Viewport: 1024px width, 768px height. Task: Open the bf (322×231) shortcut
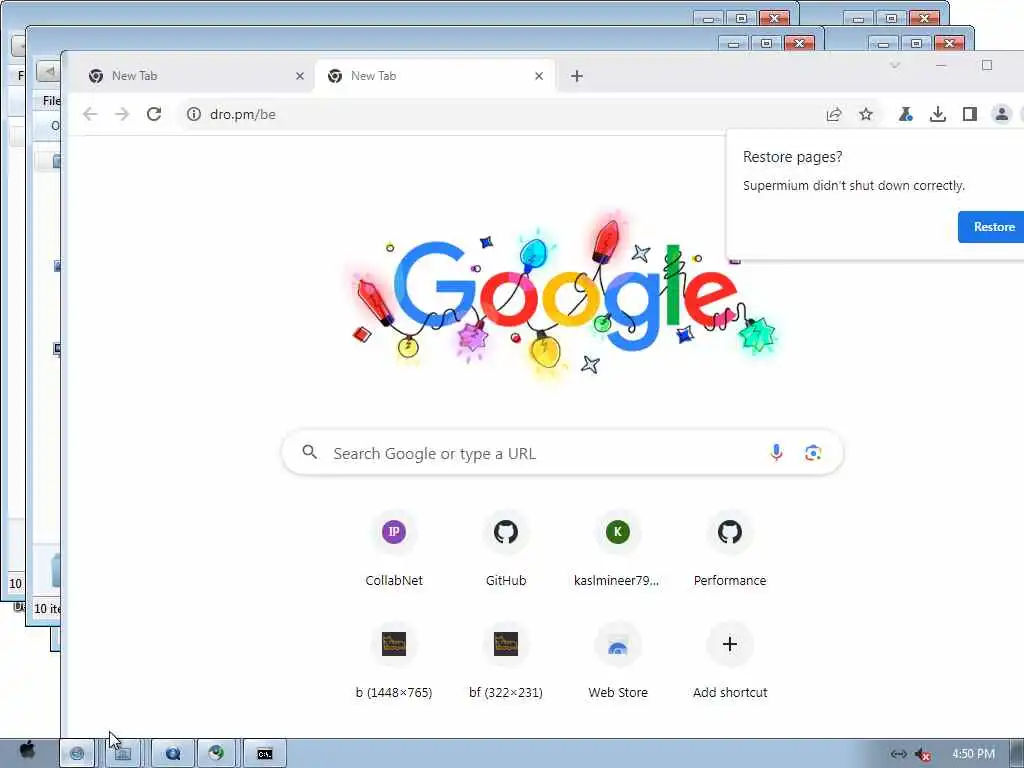(x=506, y=660)
